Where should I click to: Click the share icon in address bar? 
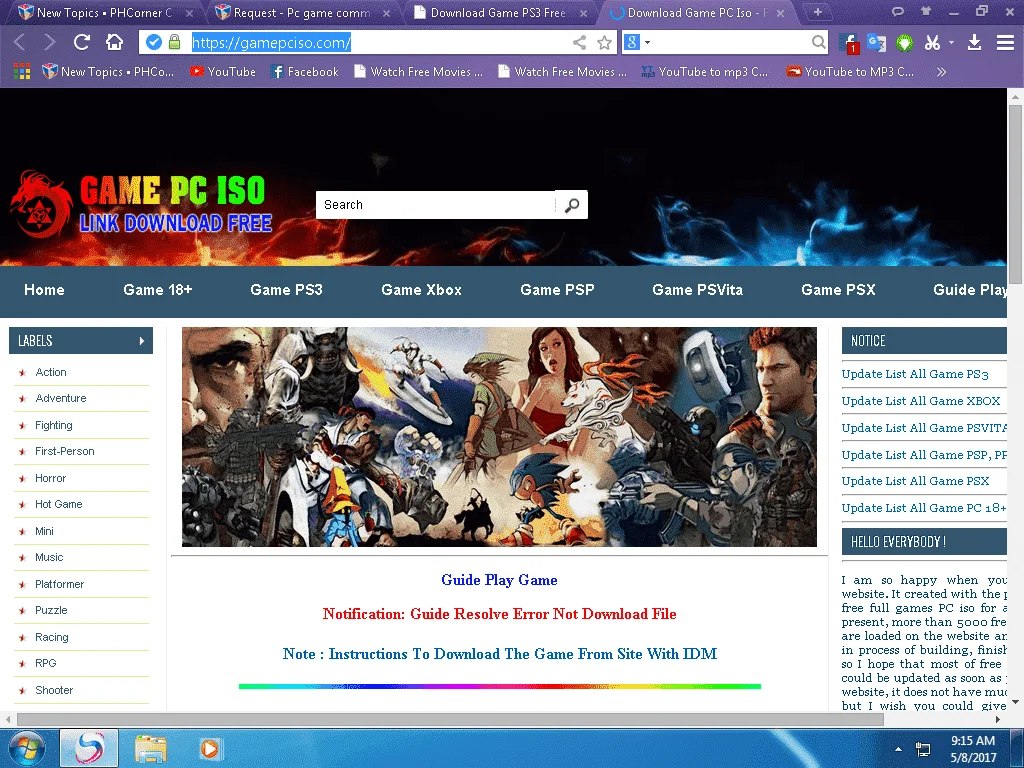coord(579,42)
